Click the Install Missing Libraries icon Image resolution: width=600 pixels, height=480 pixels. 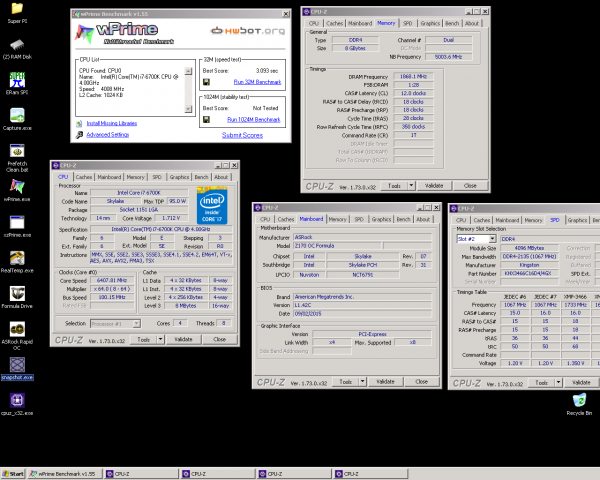tap(79, 123)
